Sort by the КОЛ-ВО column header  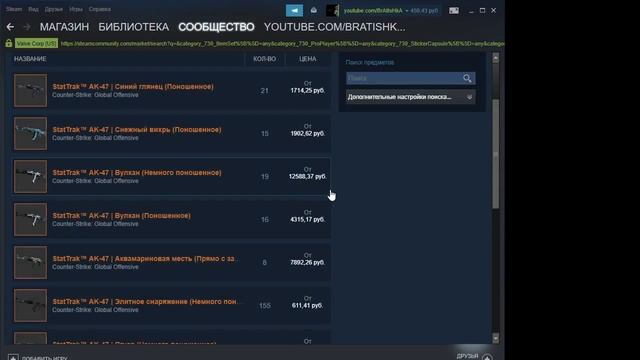coord(264,59)
